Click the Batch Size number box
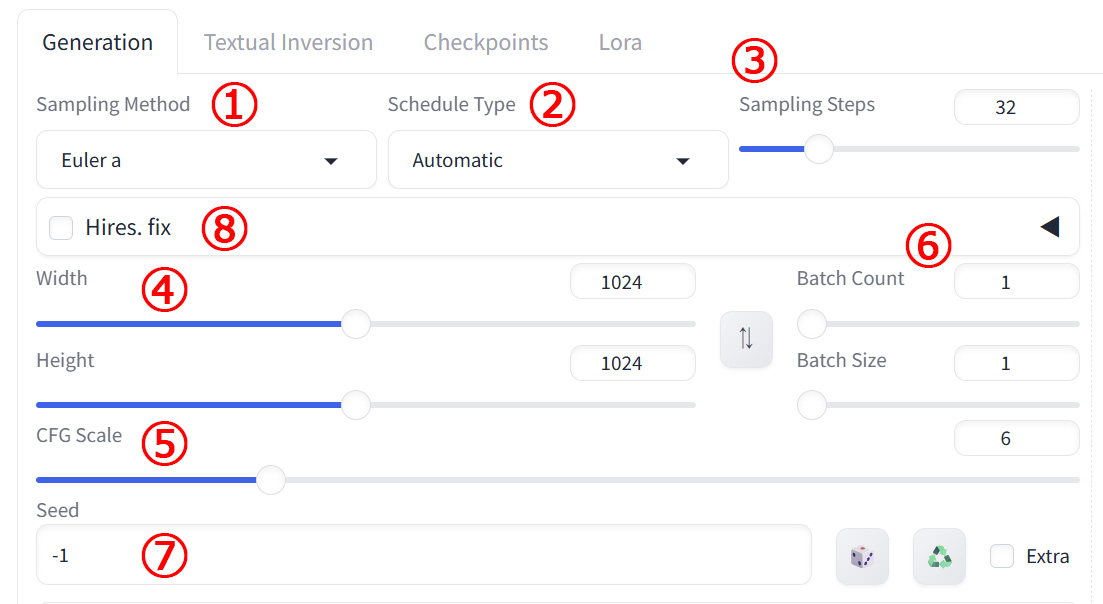This screenshot has width=1103, height=604. (1016, 363)
